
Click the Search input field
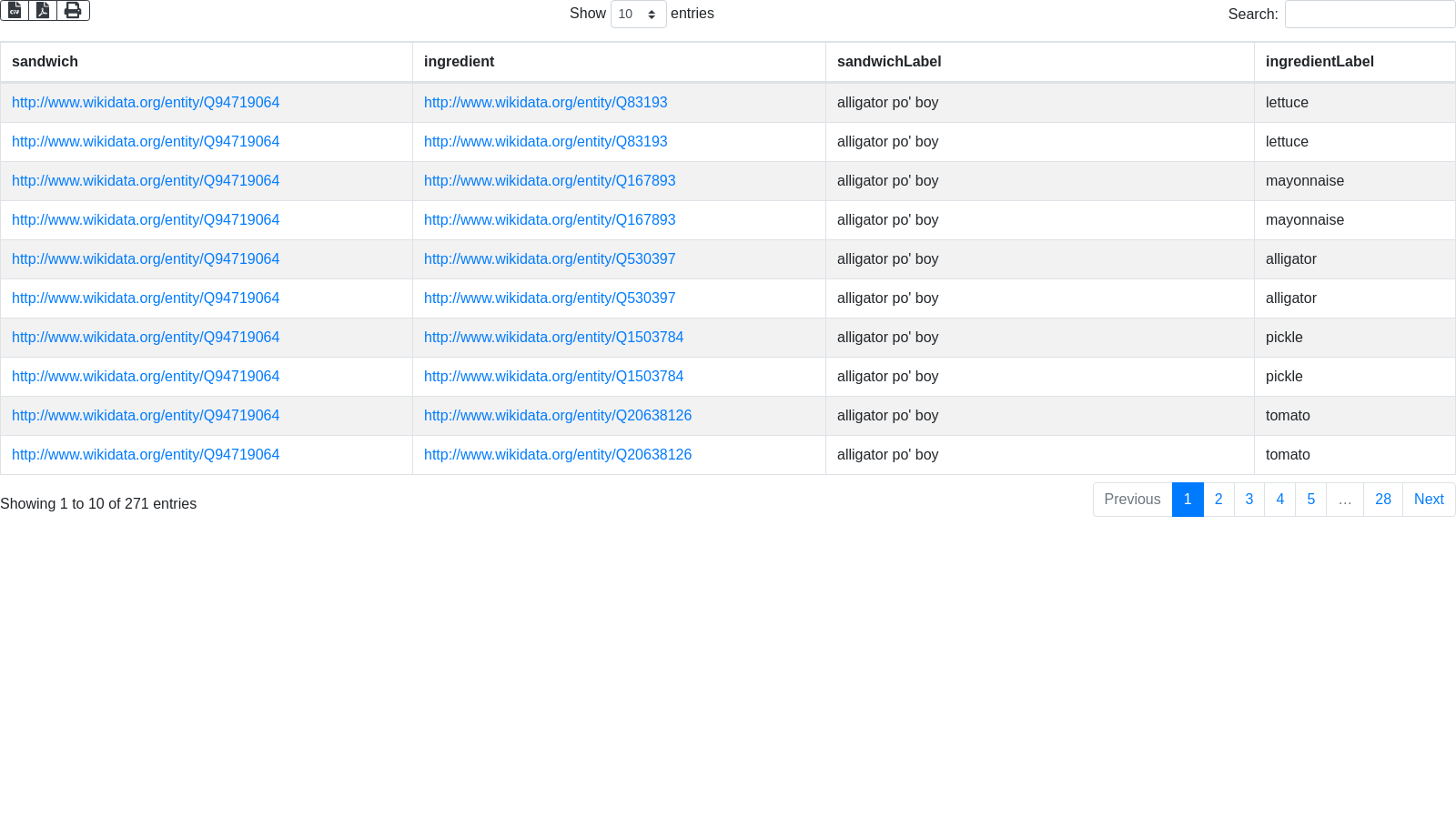[x=1370, y=15]
